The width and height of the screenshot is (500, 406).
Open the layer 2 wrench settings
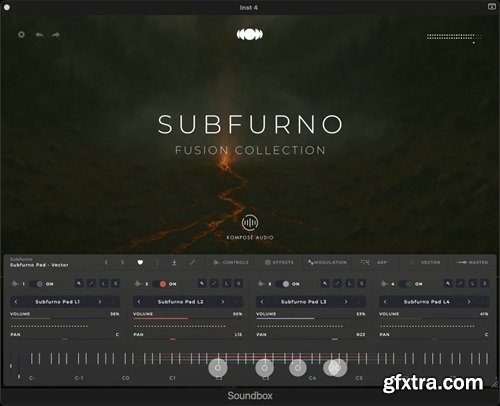(202, 284)
